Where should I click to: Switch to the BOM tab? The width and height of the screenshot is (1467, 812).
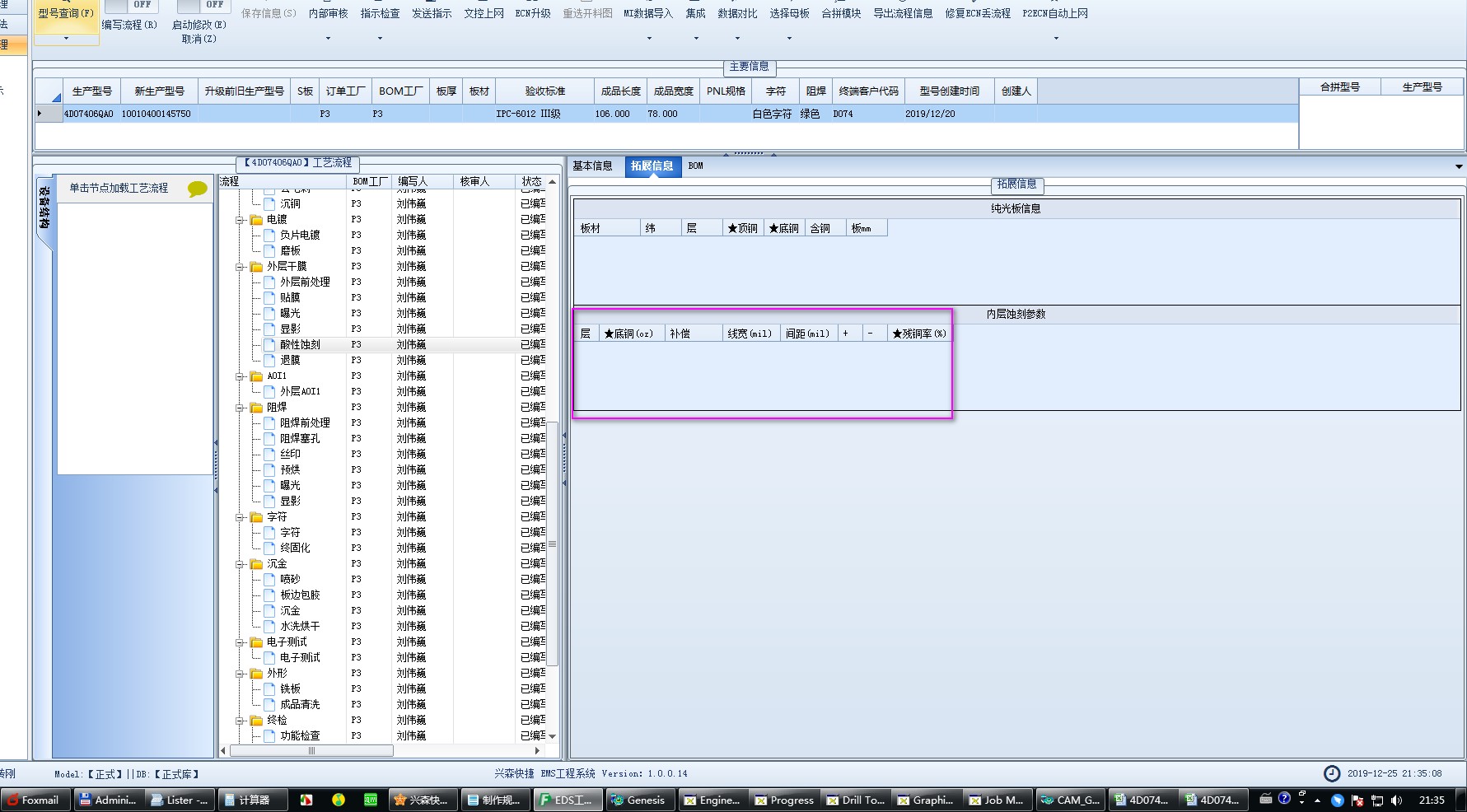click(696, 166)
